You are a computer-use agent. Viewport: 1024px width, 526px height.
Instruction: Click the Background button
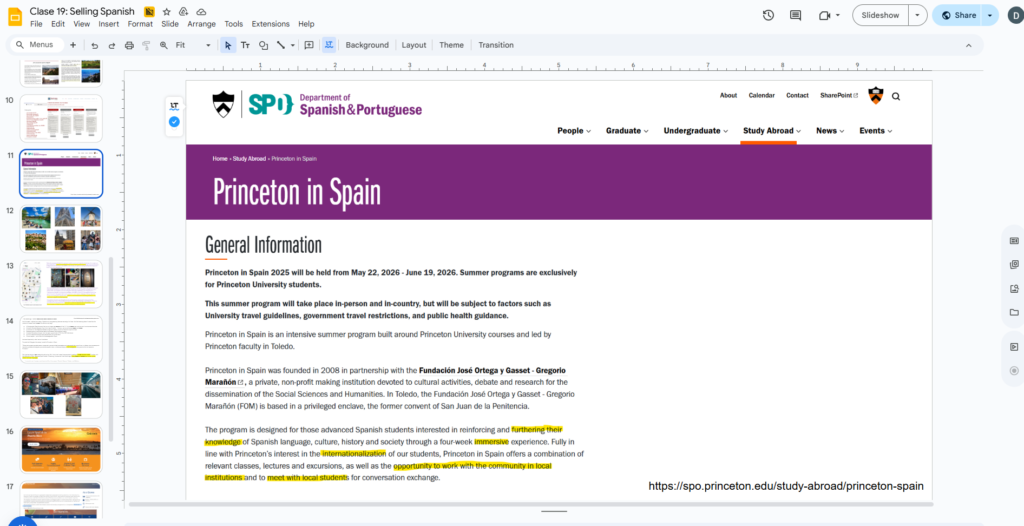coord(367,45)
